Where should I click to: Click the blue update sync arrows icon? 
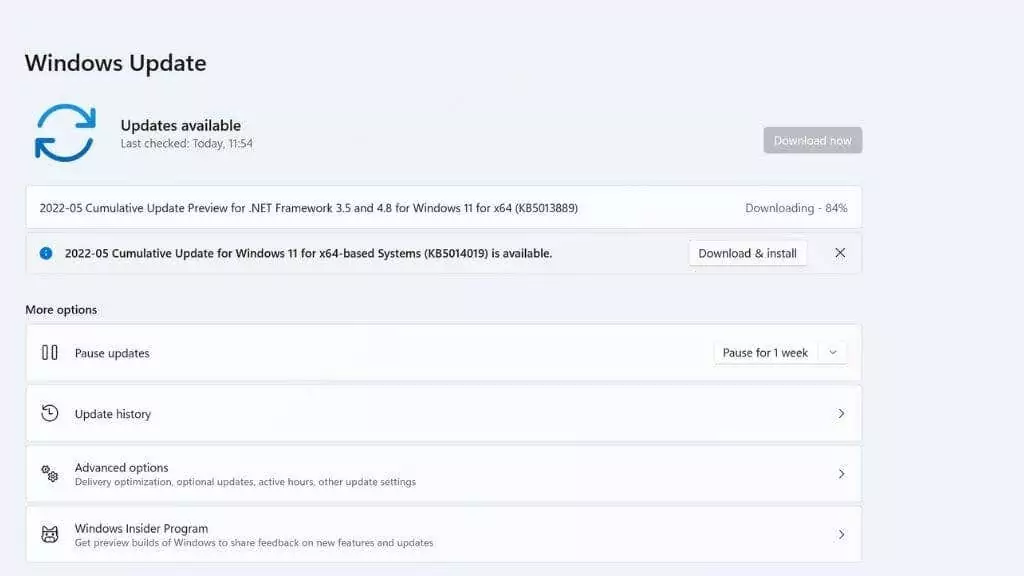(x=65, y=133)
